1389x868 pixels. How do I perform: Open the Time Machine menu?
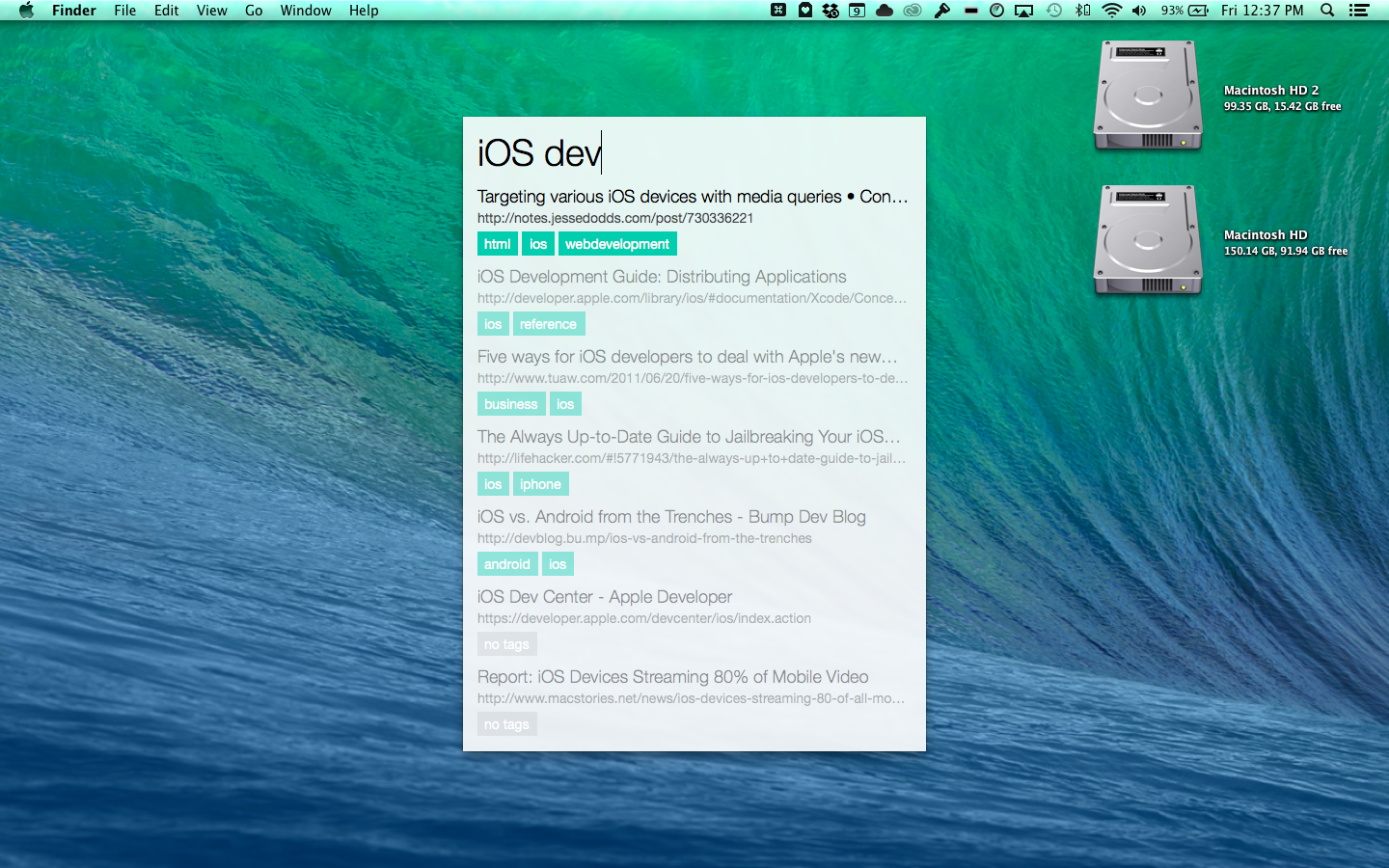coord(1054,11)
